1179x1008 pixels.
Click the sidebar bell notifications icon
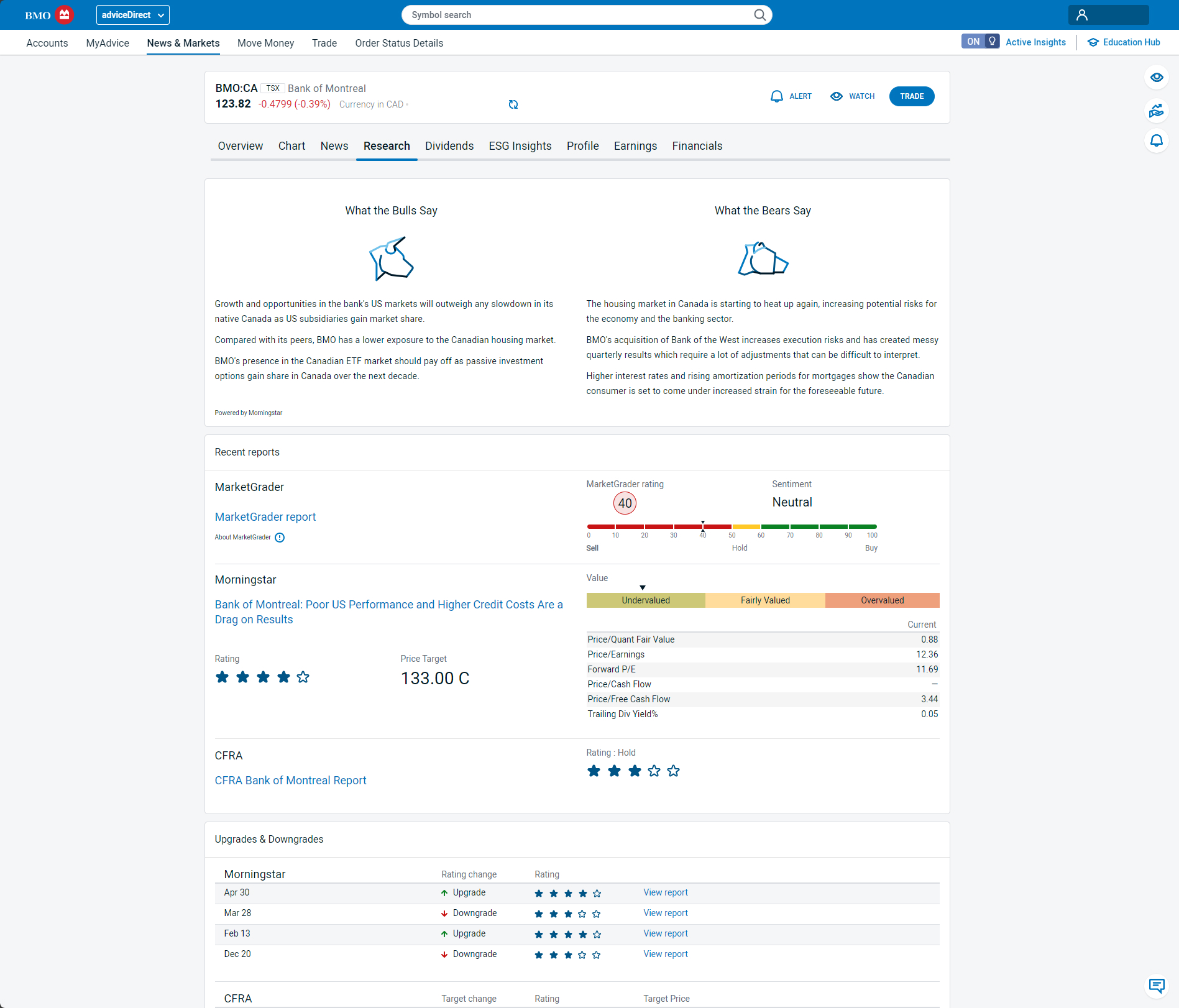pos(1156,140)
